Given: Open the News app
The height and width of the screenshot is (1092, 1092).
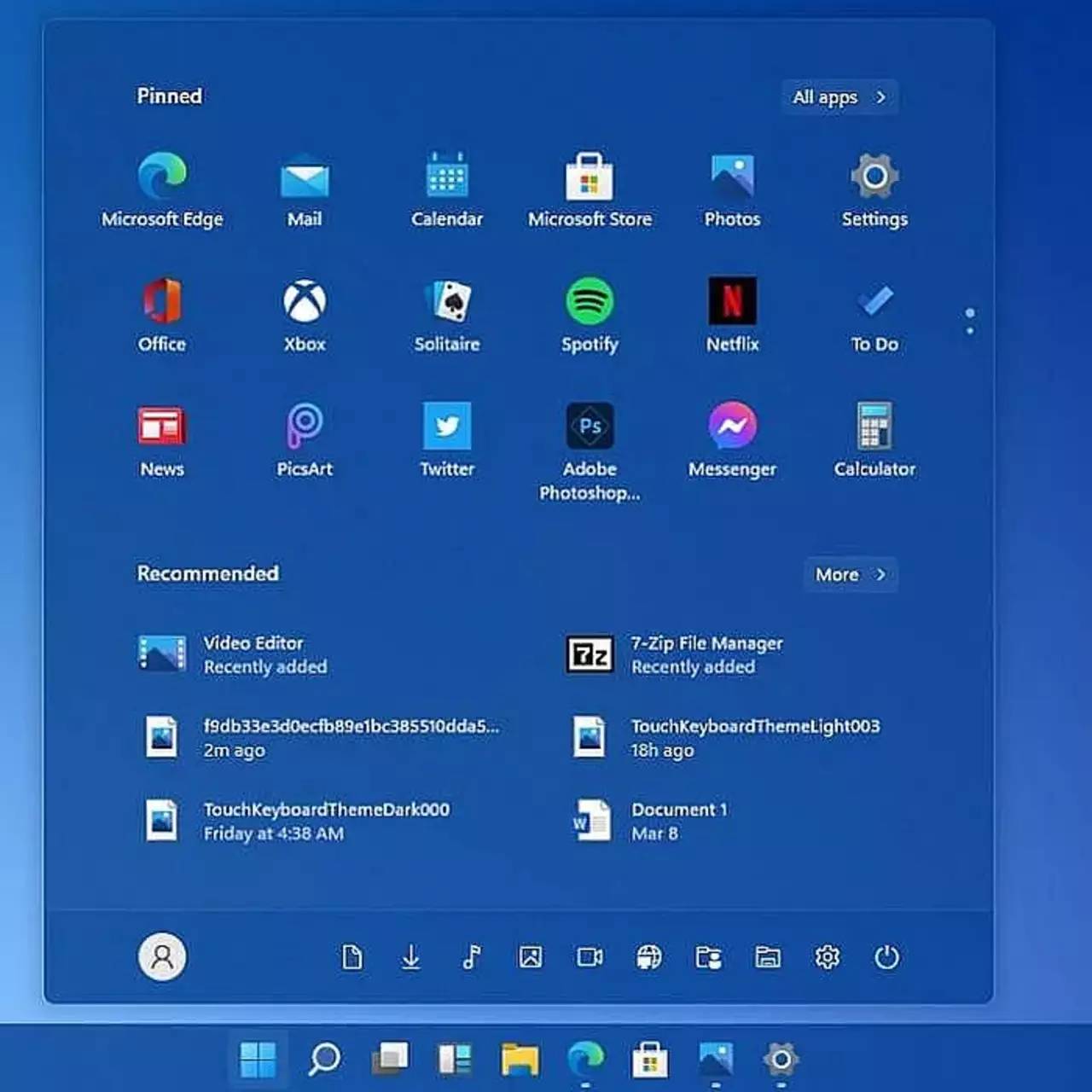Looking at the screenshot, I should pyautogui.click(x=162, y=440).
